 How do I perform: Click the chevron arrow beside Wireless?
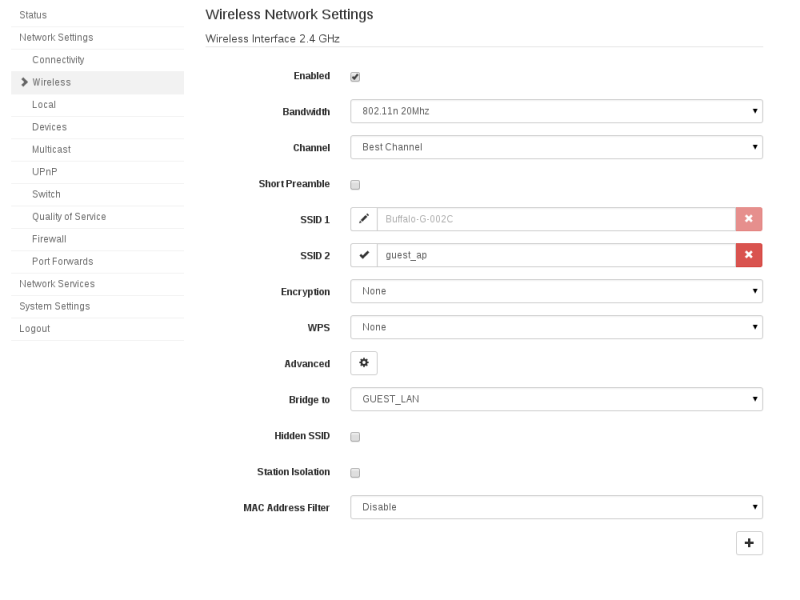(x=24, y=82)
